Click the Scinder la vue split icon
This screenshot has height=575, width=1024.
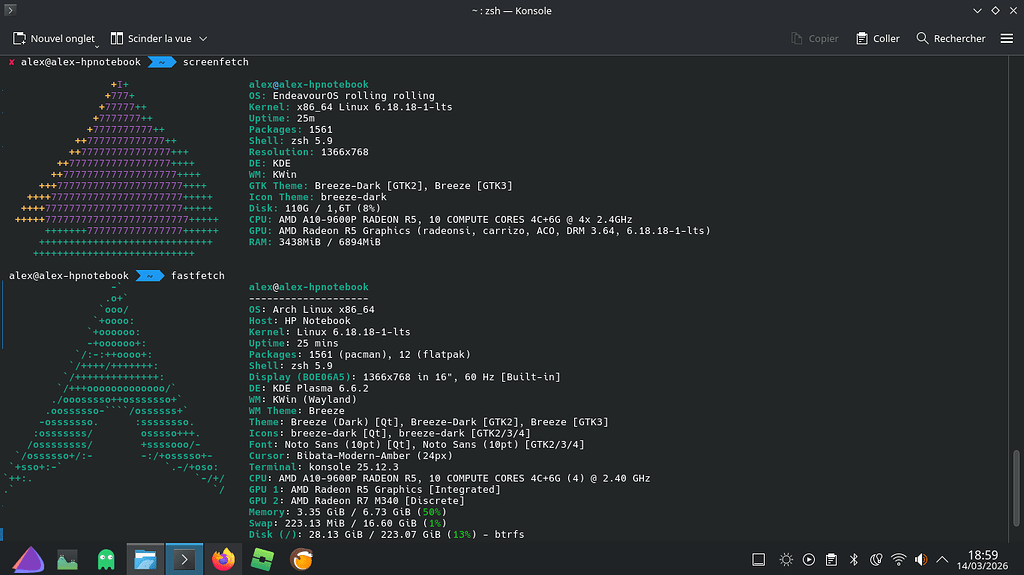click(x=117, y=39)
